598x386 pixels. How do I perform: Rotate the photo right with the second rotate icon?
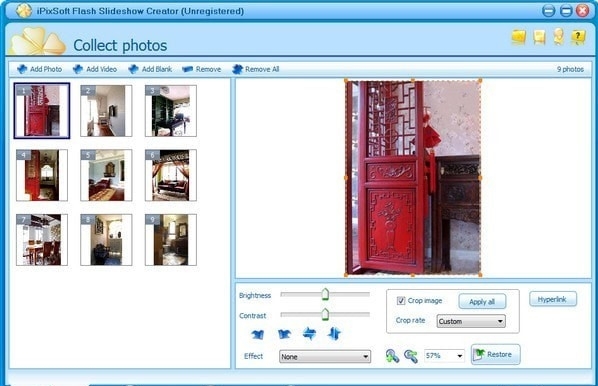(284, 335)
